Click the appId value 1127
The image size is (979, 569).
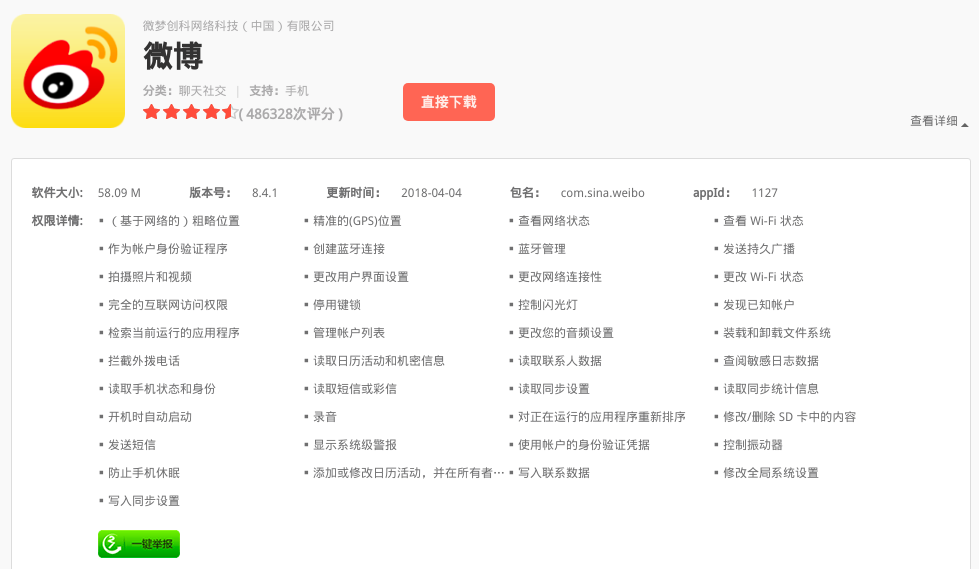pos(765,193)
